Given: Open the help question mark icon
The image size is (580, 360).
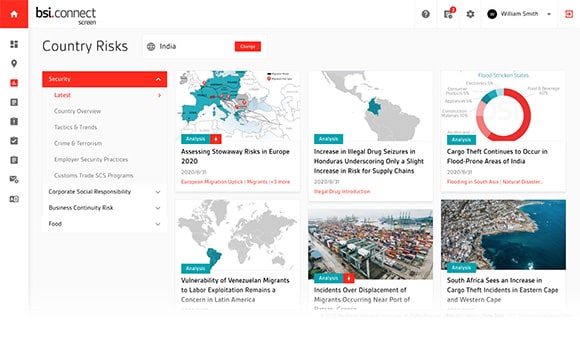Looking at the screenshot, I should pyautogui.click(x=426, y=14).
